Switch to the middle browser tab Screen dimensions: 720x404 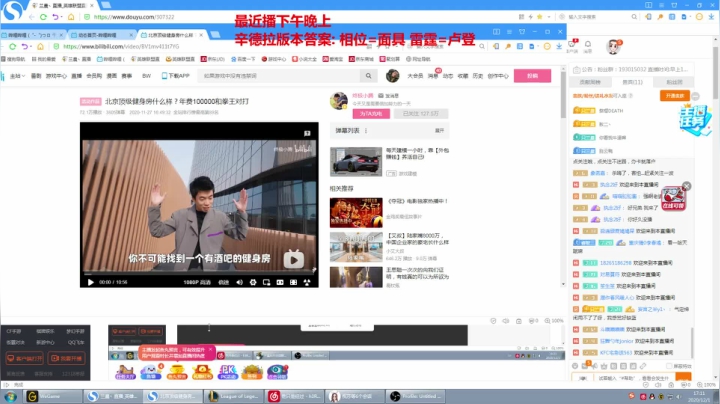click(101, 35)
